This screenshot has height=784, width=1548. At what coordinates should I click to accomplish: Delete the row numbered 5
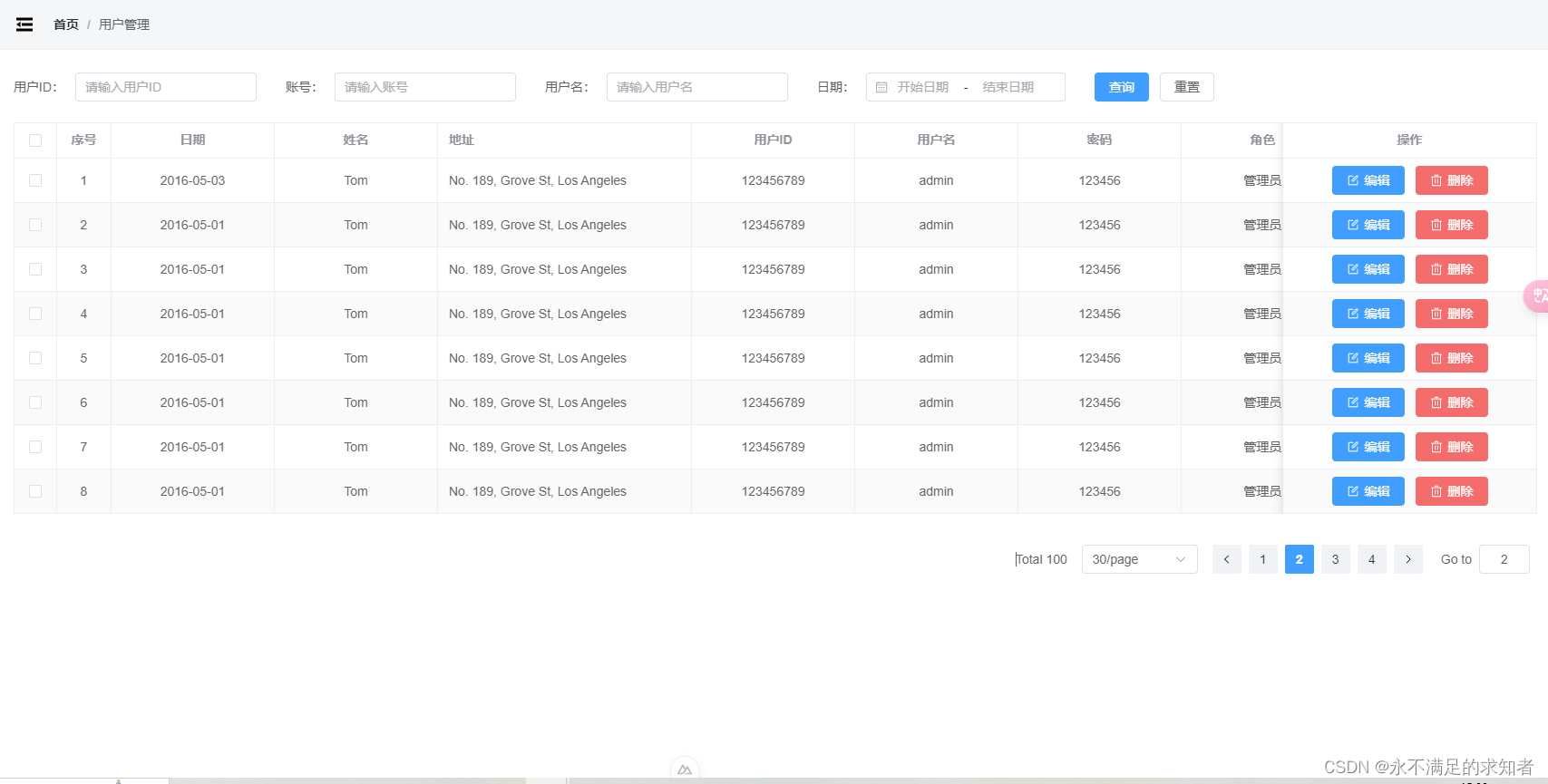(1451, 358)
